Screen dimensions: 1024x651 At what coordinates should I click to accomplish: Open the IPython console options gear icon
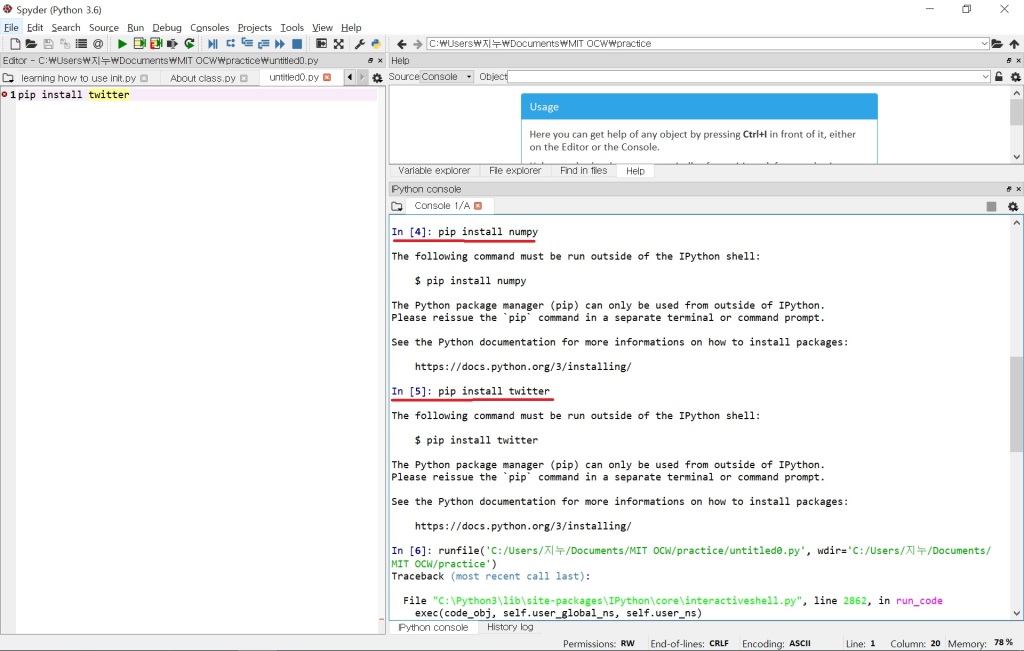pyautogui.click(x=1013, y=206)
